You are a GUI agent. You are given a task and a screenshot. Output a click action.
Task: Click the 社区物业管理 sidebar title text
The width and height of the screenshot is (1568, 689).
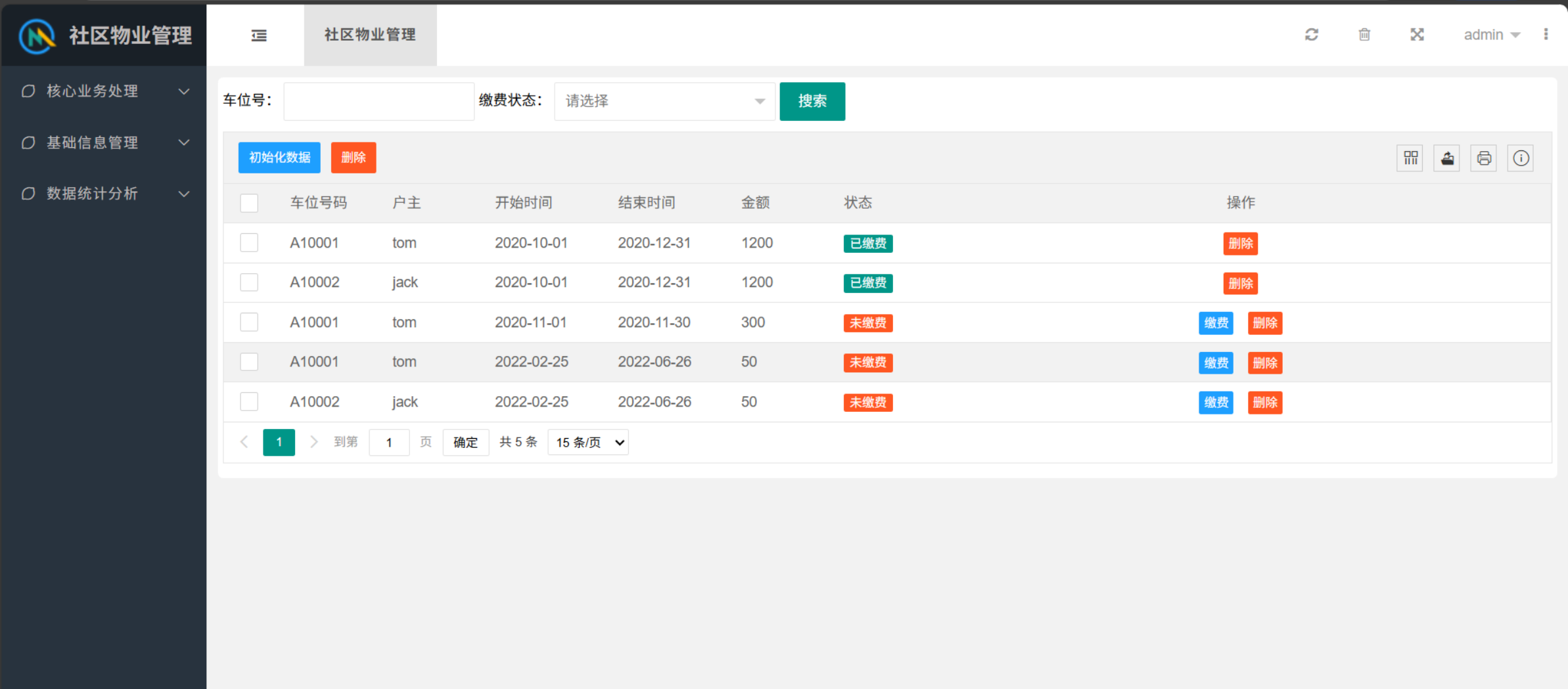pos(131,35)
